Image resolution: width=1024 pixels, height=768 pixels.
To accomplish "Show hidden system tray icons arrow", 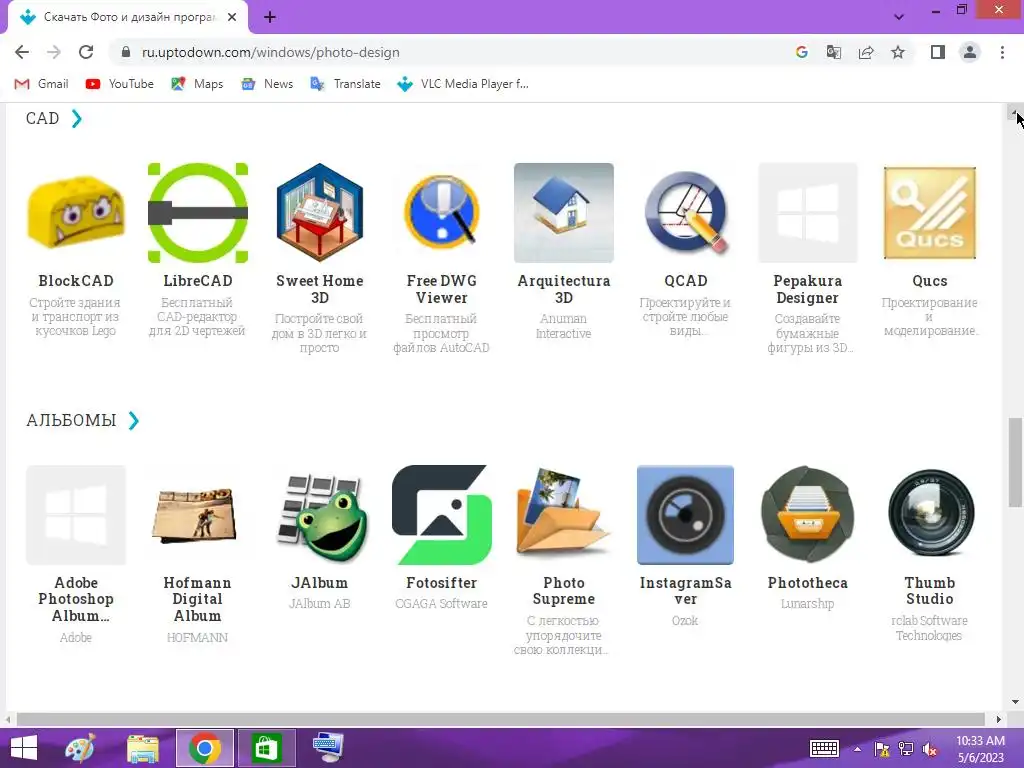I will 857,749.
